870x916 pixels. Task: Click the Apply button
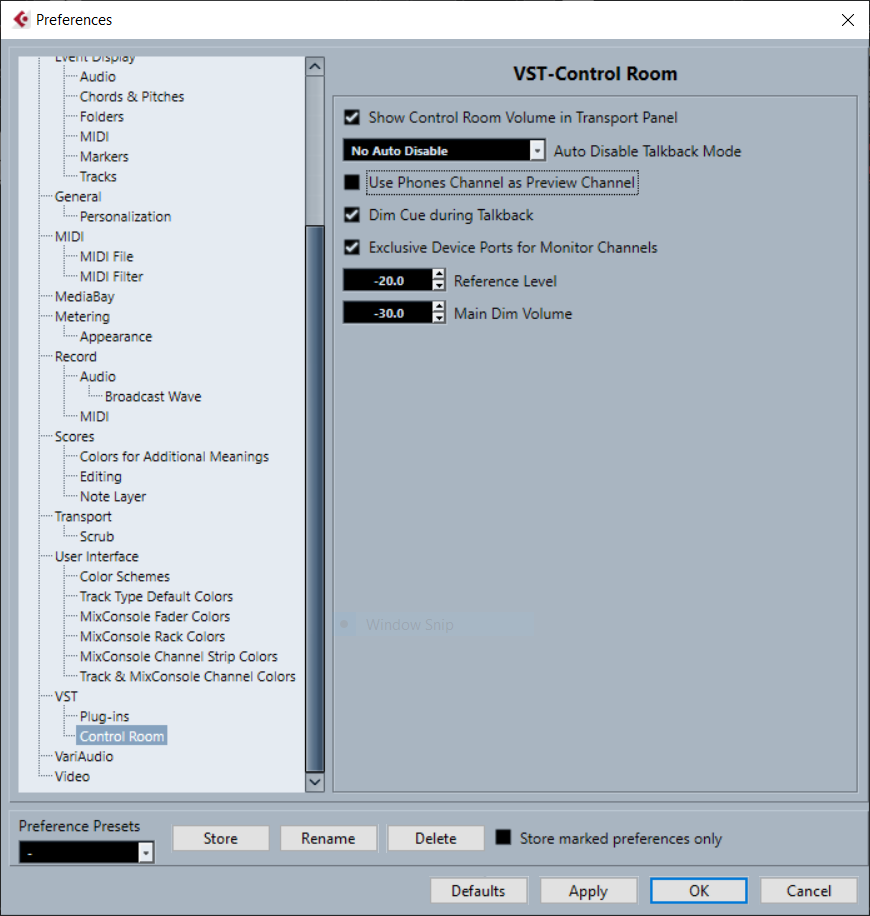[588, 890]
